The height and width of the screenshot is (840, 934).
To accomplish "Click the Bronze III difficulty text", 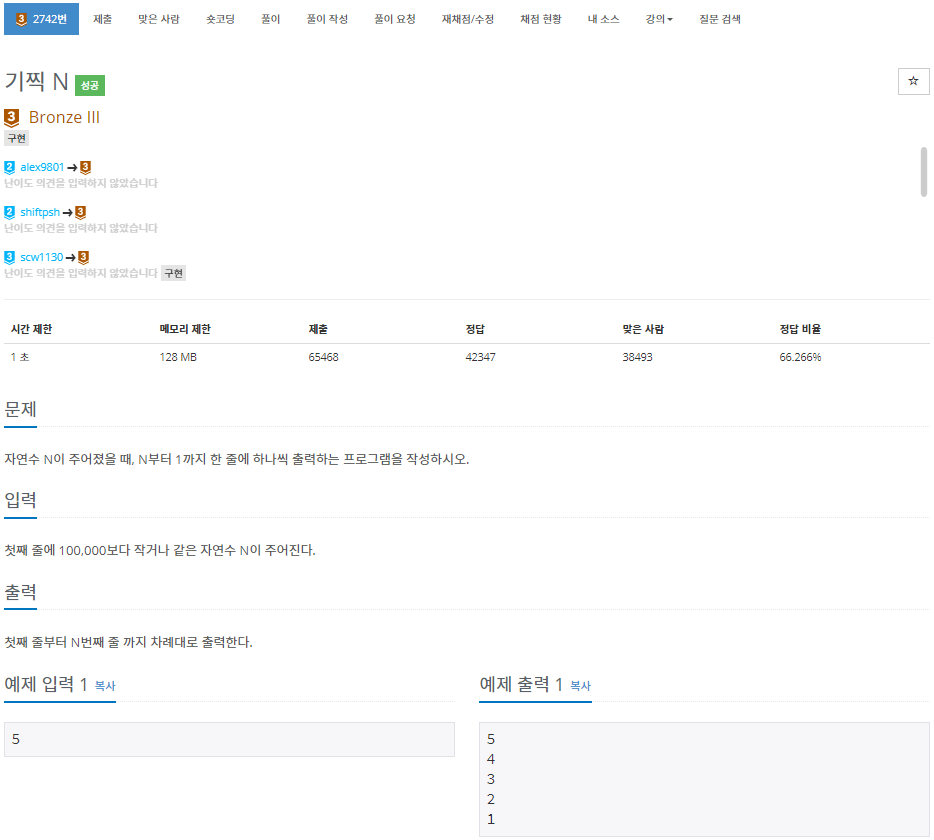I will click(64, 117).
